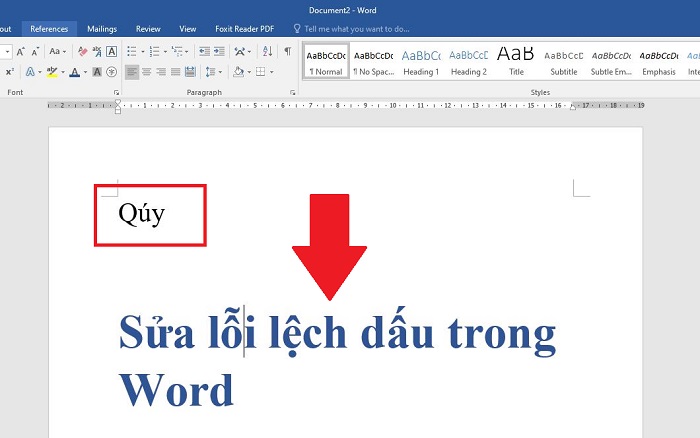Click the Decrease Indent icon
The width and height of the screenshot is (700, 438).
coord(204,51)
